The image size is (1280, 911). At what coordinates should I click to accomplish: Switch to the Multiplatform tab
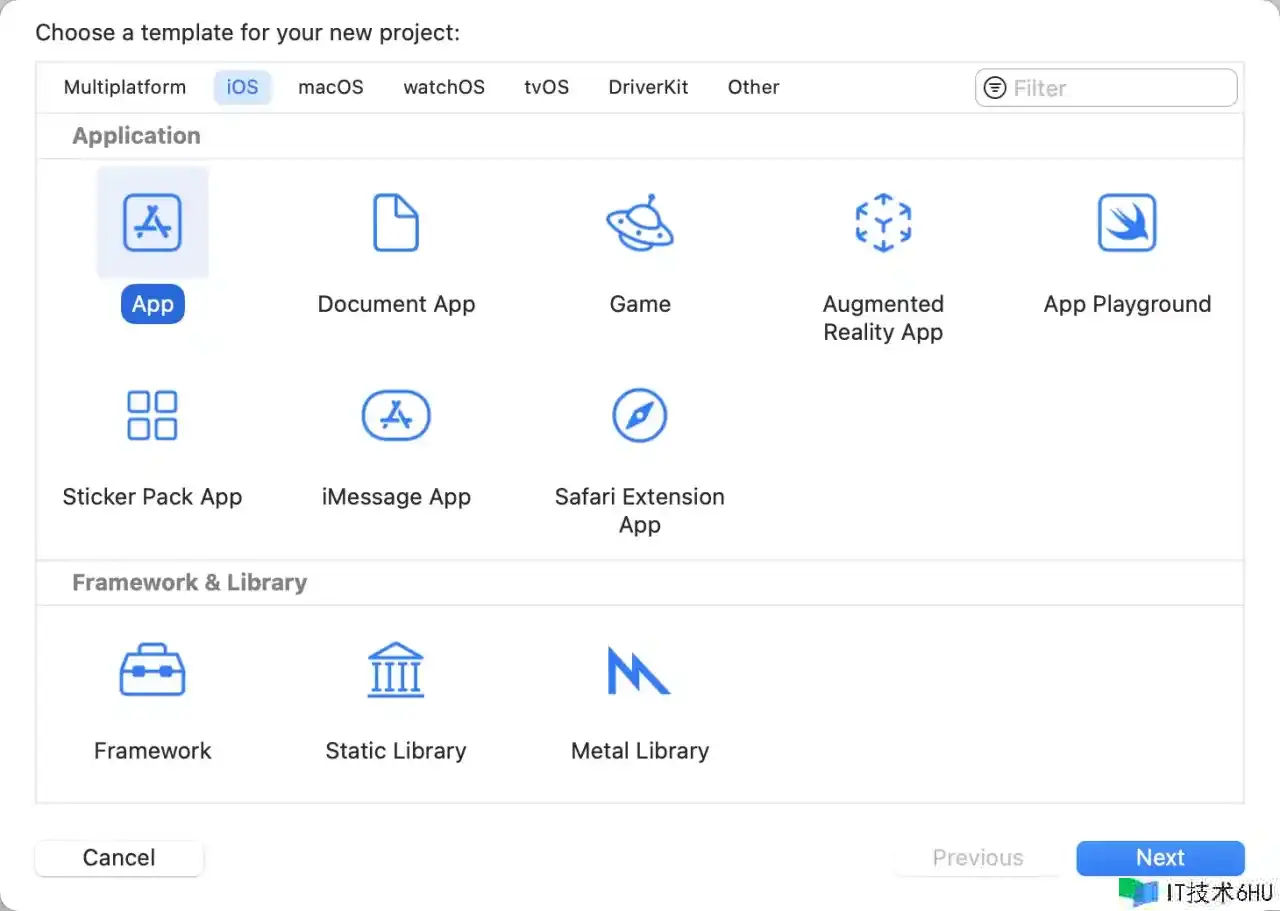click(125, 87)
